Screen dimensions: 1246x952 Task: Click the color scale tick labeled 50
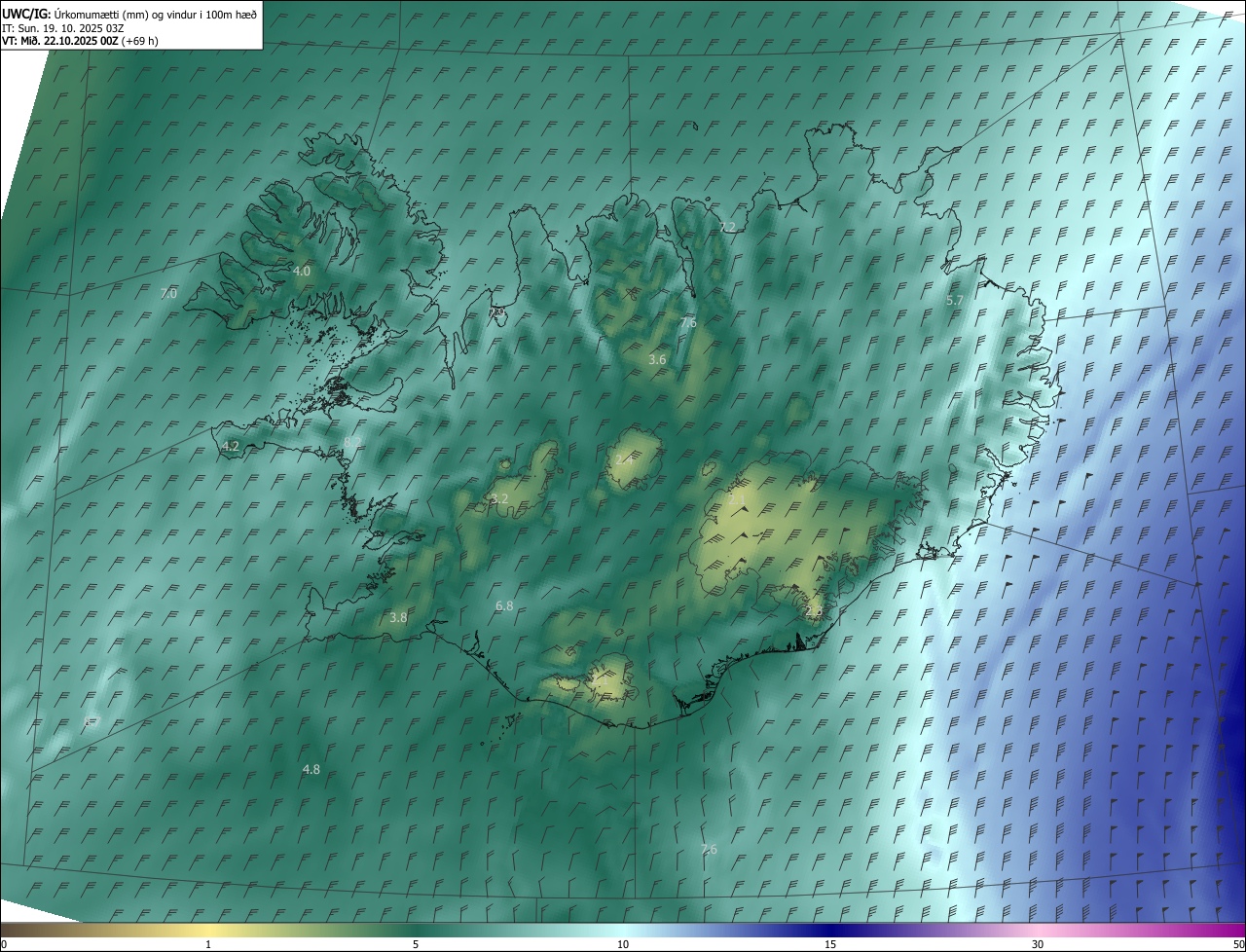tap(1239, 944)
